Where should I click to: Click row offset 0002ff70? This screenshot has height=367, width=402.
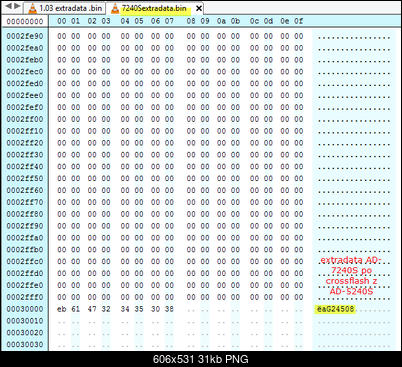click(x=25, y=202)
